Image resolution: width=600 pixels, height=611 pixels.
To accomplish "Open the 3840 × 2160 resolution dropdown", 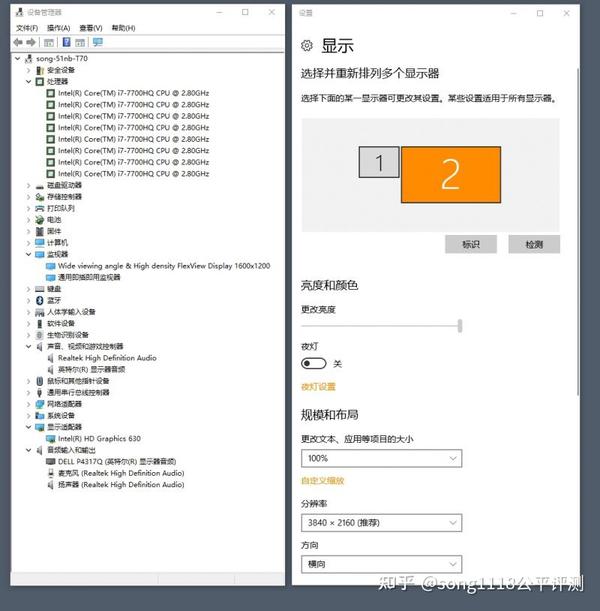I will point(381,523).
